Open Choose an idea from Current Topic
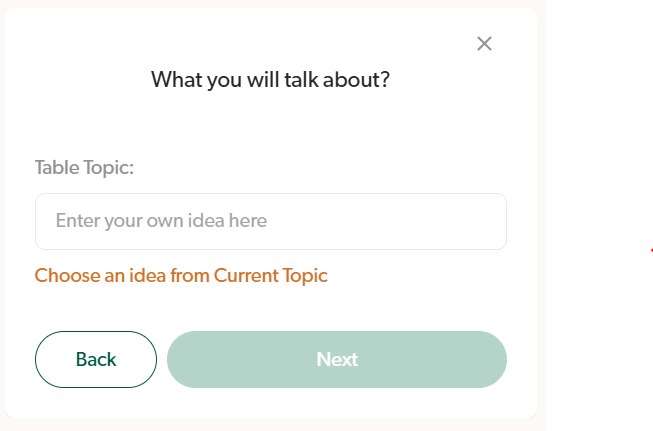 tap(181, 275)
